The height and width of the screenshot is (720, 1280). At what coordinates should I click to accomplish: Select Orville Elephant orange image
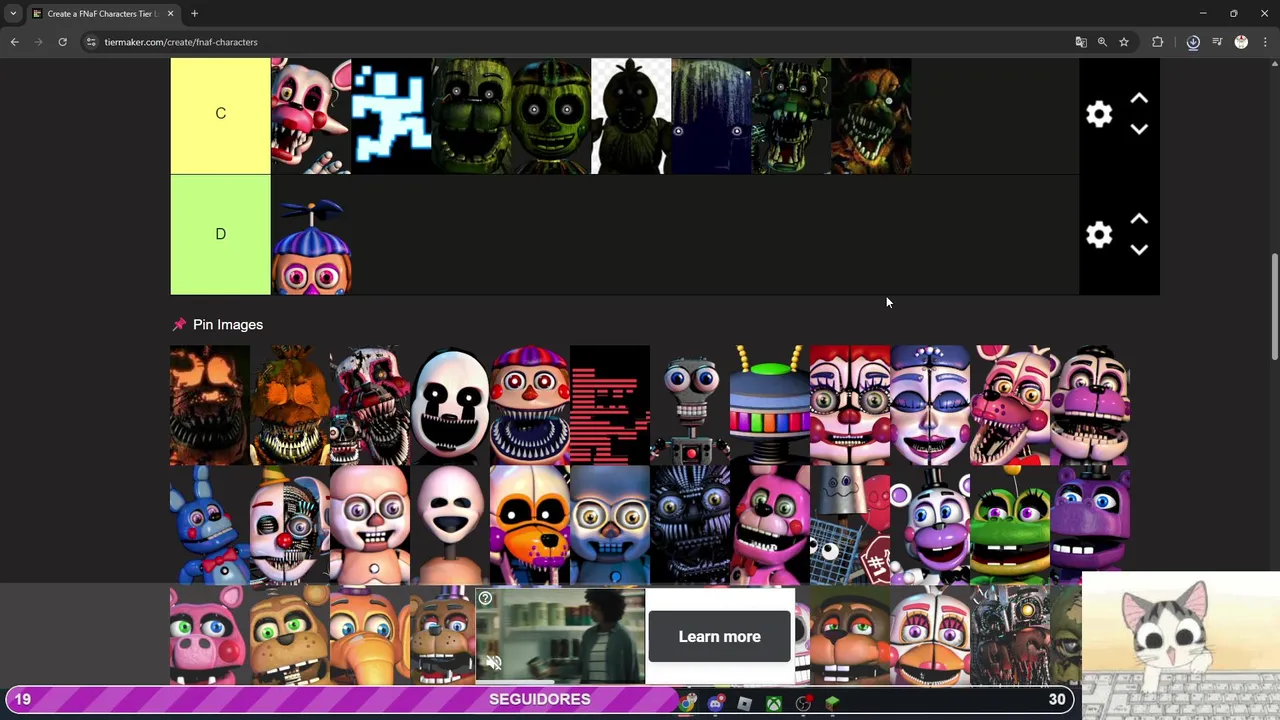click(x=370, y=636)
